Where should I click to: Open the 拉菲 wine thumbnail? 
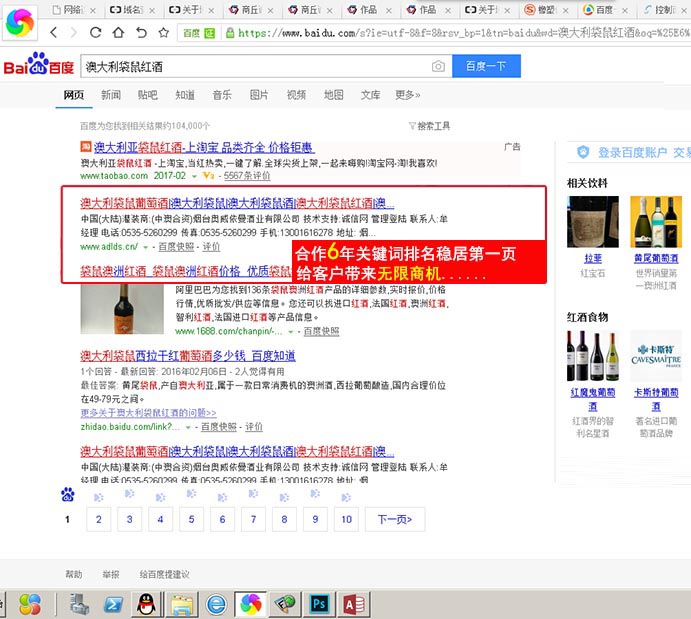coord(593,222)
